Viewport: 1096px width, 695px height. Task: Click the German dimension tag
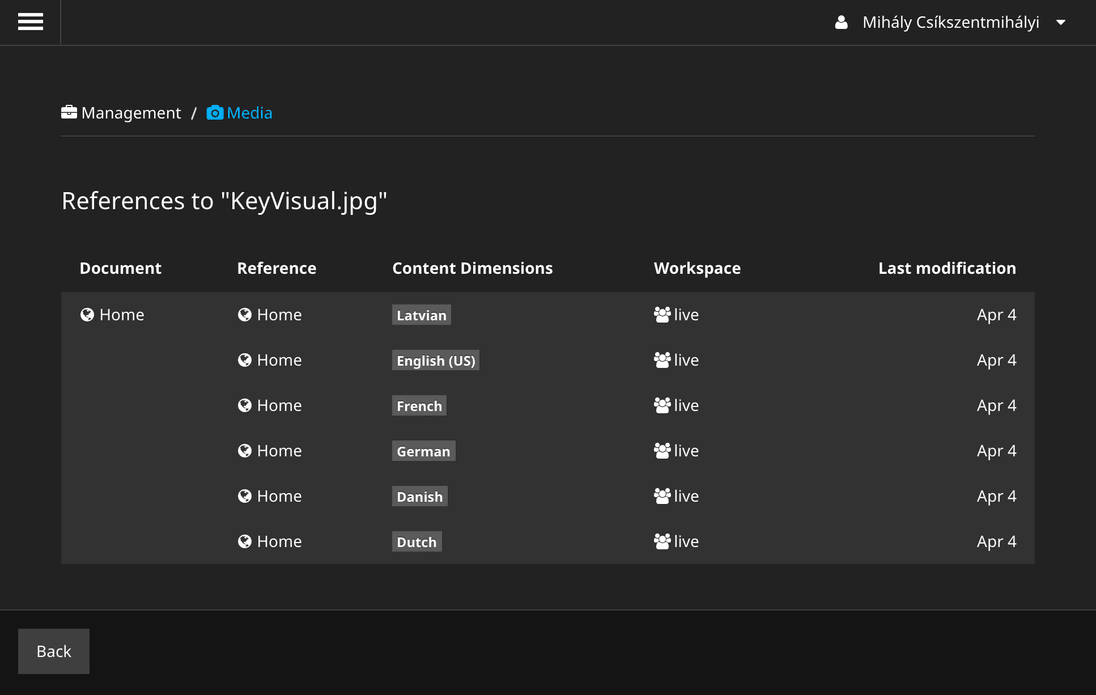pyautogui.click(x=424, y=452)
